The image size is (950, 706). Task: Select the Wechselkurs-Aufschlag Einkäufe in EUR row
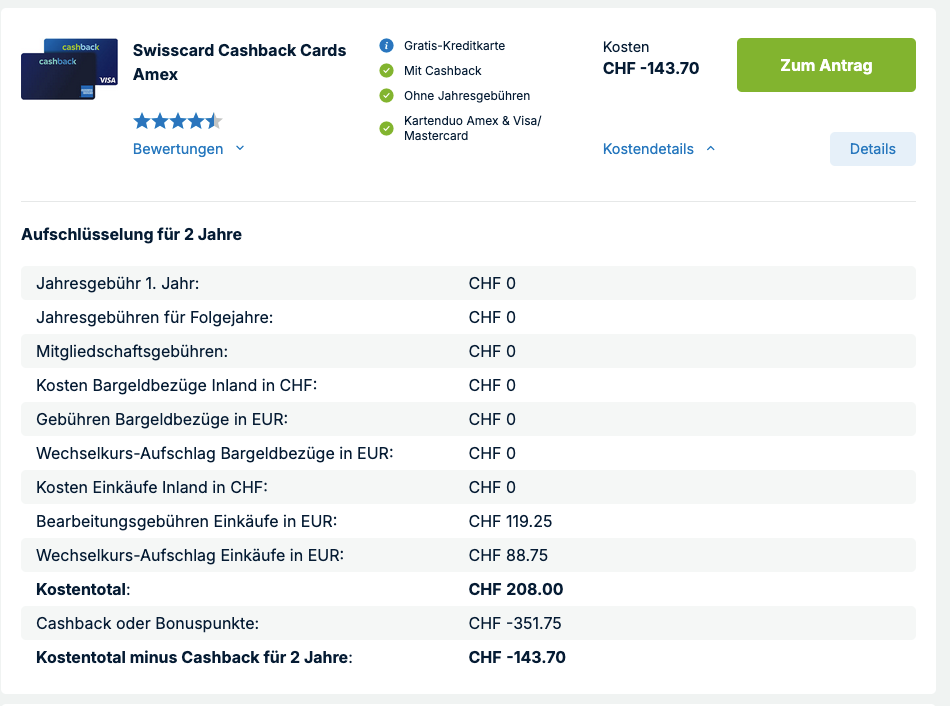(x=468, y=556)
